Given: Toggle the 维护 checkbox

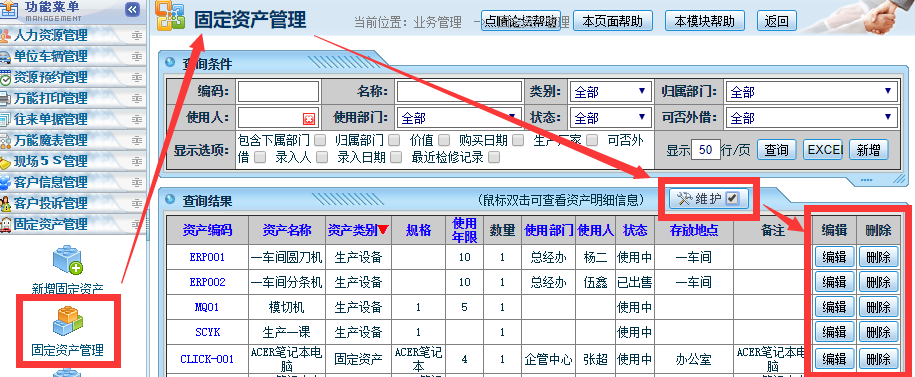Looking at the screenshot, I should [732, 199].
